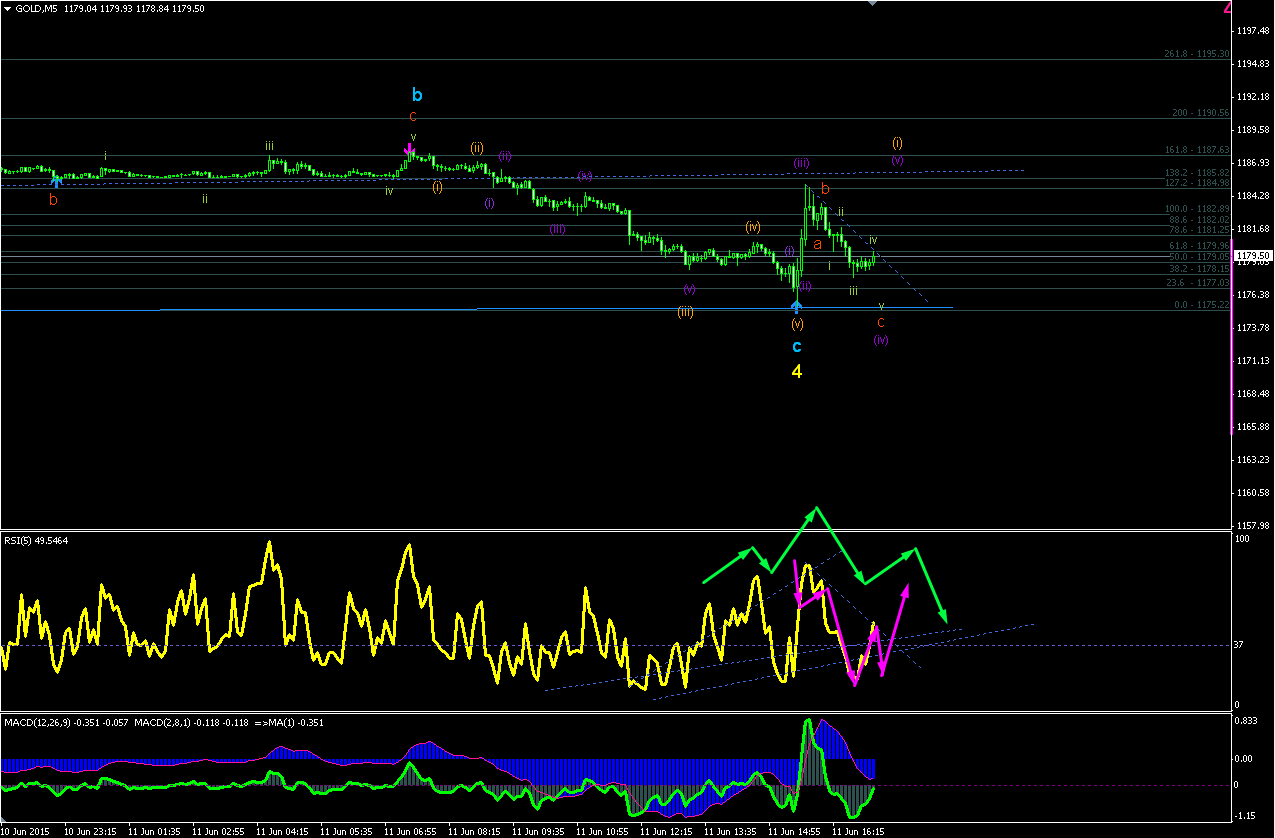Click the 161.8 - 1187.63 Fibonacci label

(x=1198, y=150)
